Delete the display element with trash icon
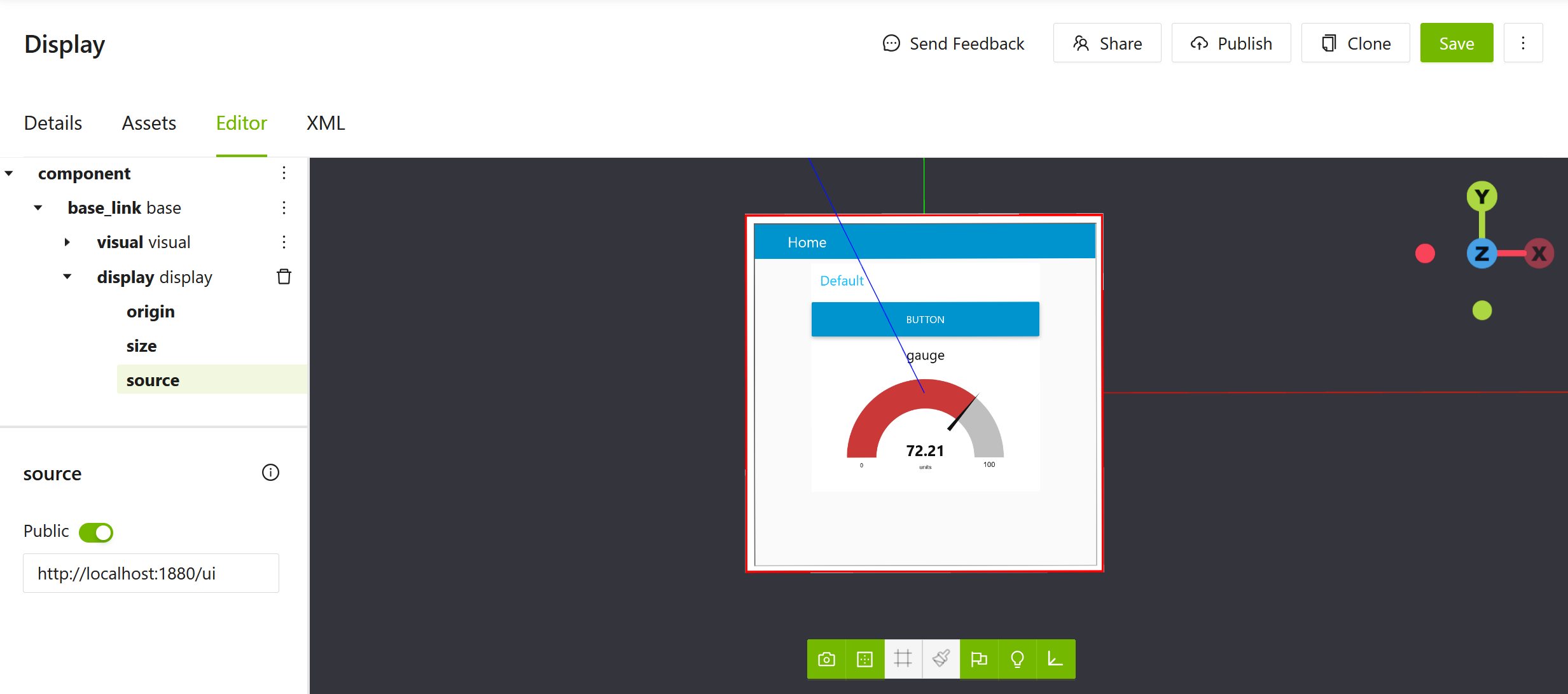 (x=284, y=277)
